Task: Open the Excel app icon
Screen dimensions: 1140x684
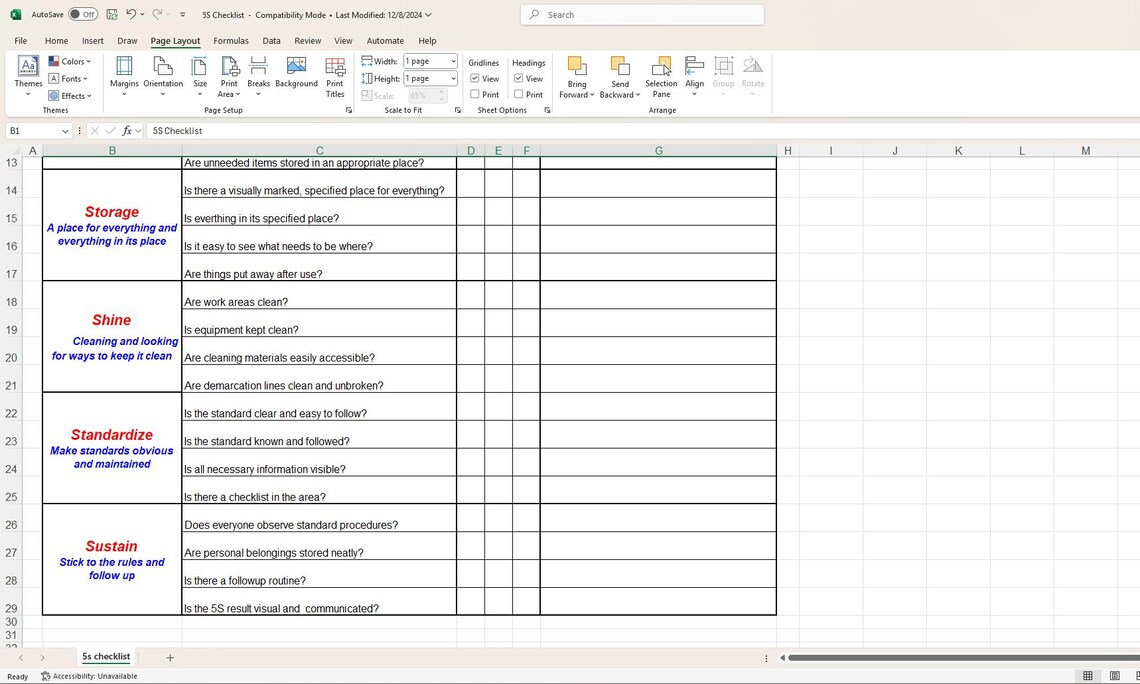Action: pyautogui.click(x=15, y=15)
